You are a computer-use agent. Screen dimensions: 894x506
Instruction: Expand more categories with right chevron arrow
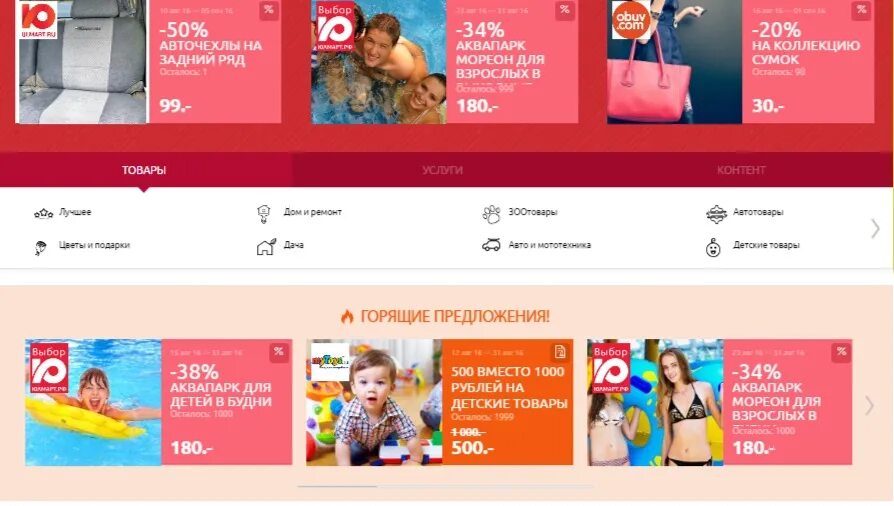pyautogui.click(x=875, y=229)
